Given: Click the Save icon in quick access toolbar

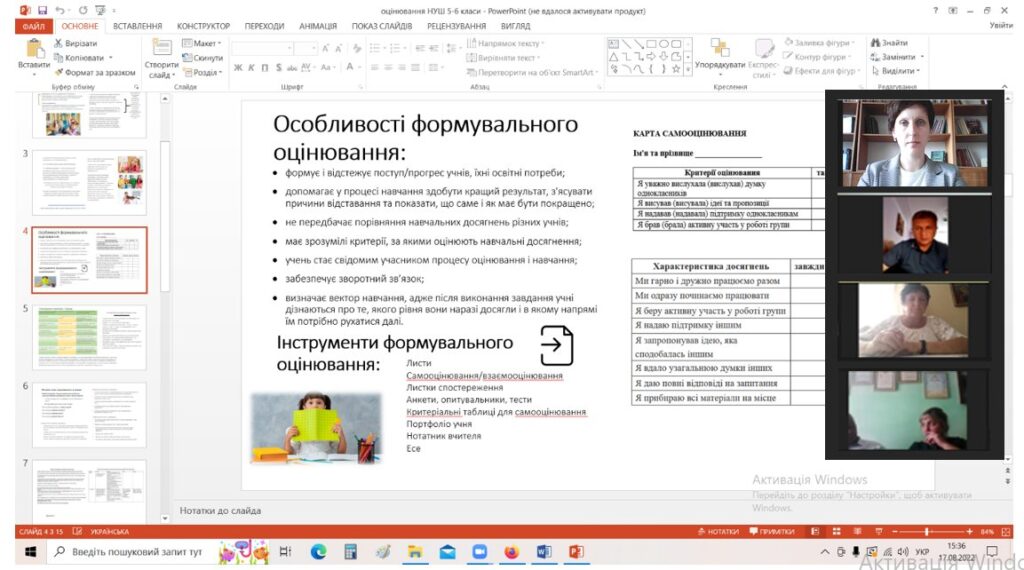Looking at the screenshot, I should click(43, 10).
